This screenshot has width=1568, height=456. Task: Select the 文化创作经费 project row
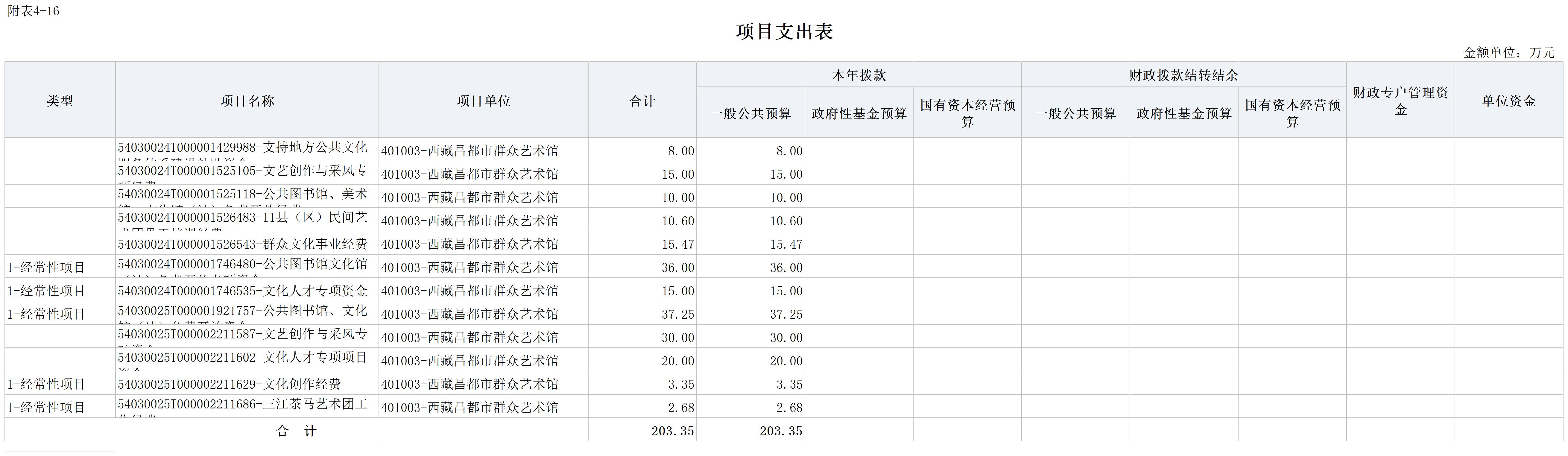click(229, 384)
